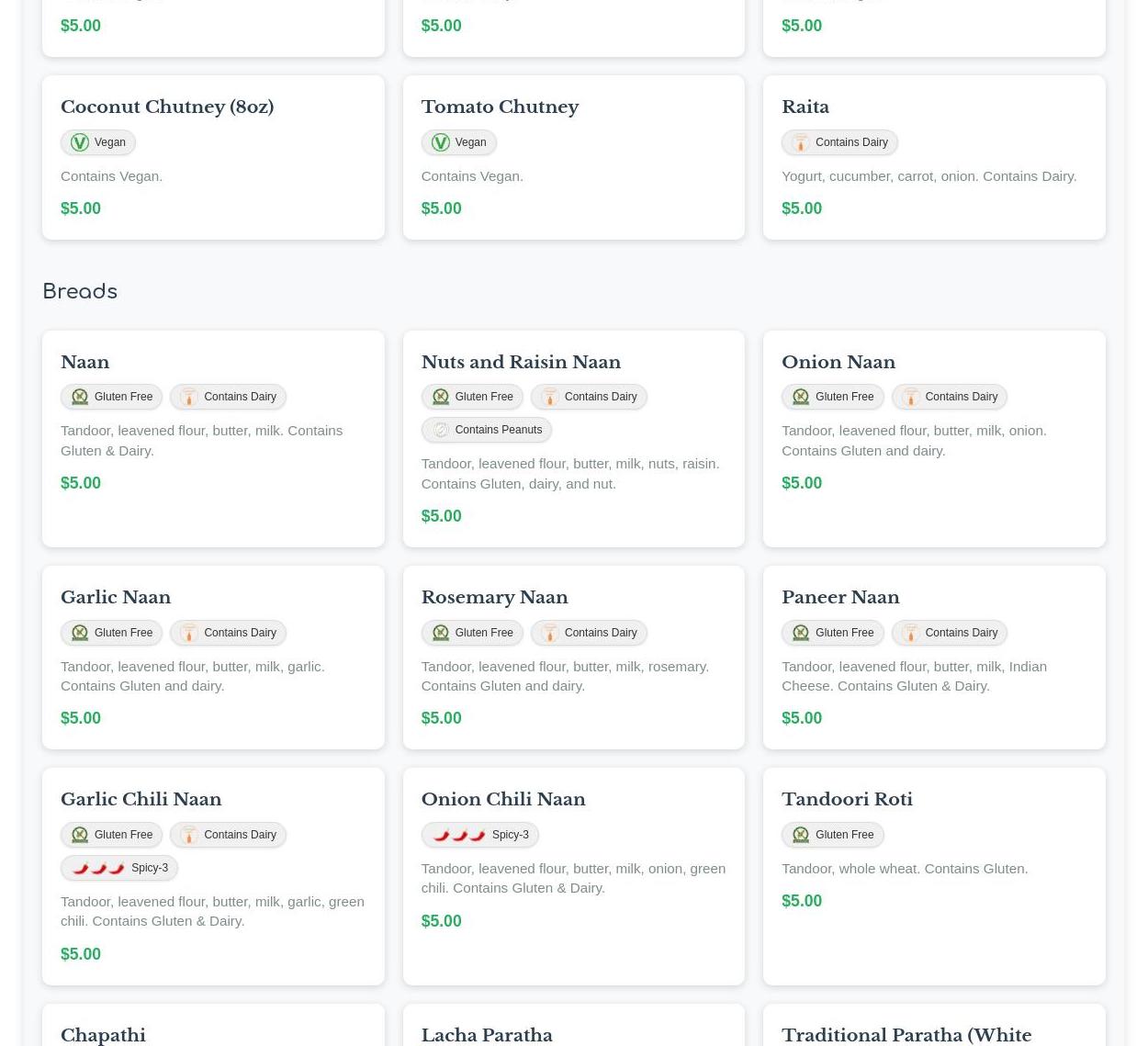Click the Vegan icon on Coconut Chutney

[x=80, y=142]
